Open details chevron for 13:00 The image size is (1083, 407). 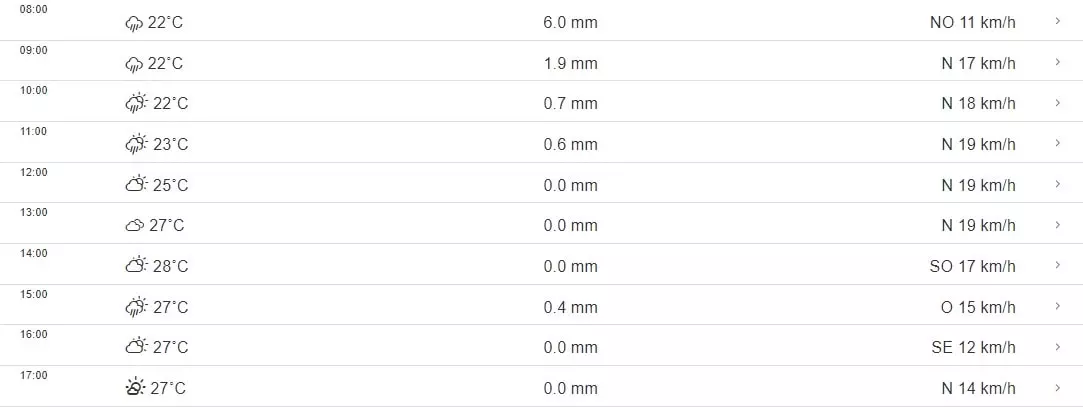[x=1057, y=225]
